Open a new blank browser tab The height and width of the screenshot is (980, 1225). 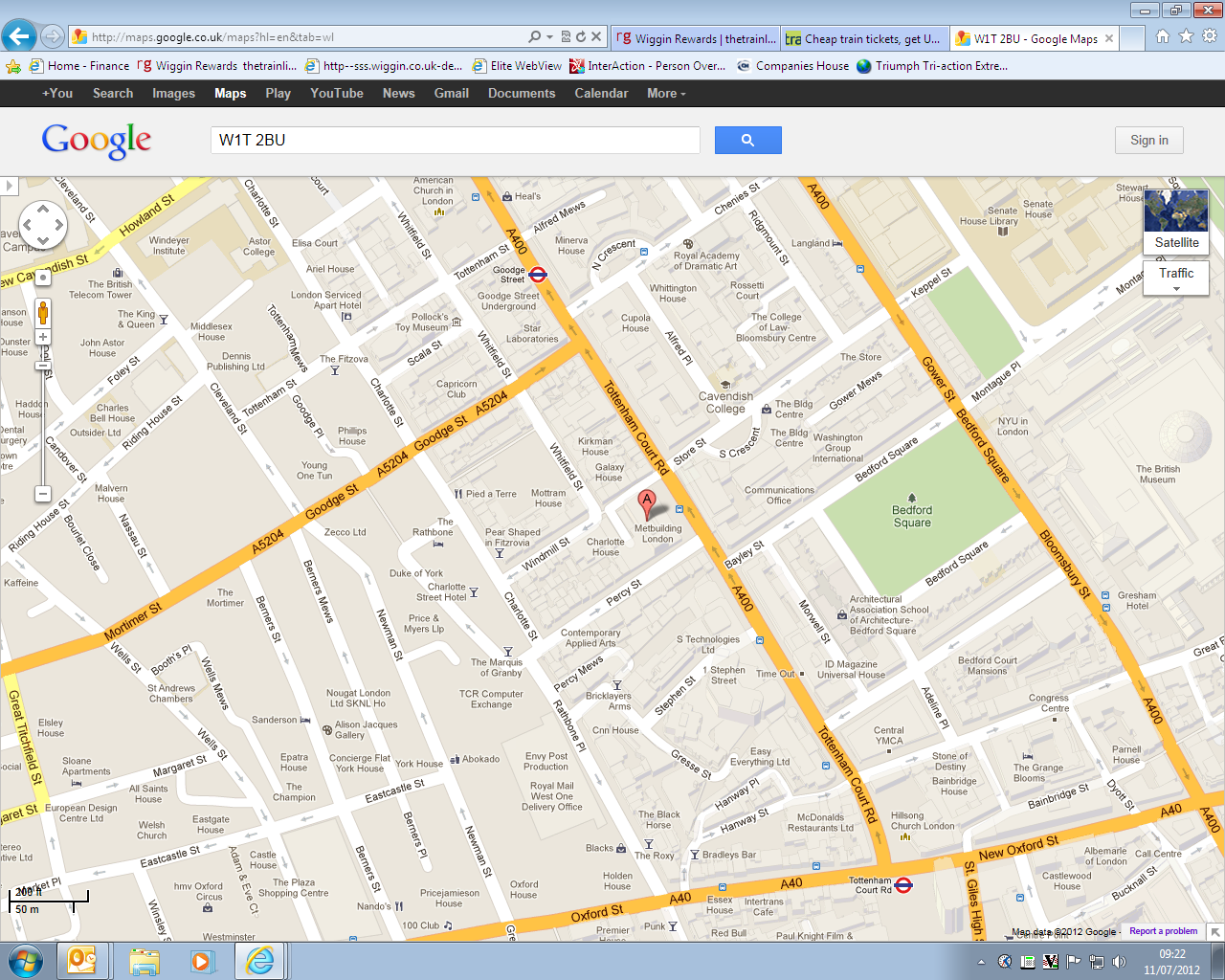point(1133,38)
